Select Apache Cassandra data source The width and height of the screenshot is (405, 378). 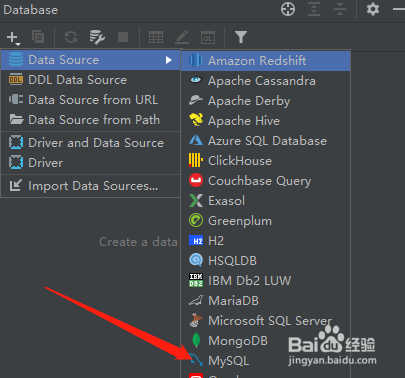point(266,81)
